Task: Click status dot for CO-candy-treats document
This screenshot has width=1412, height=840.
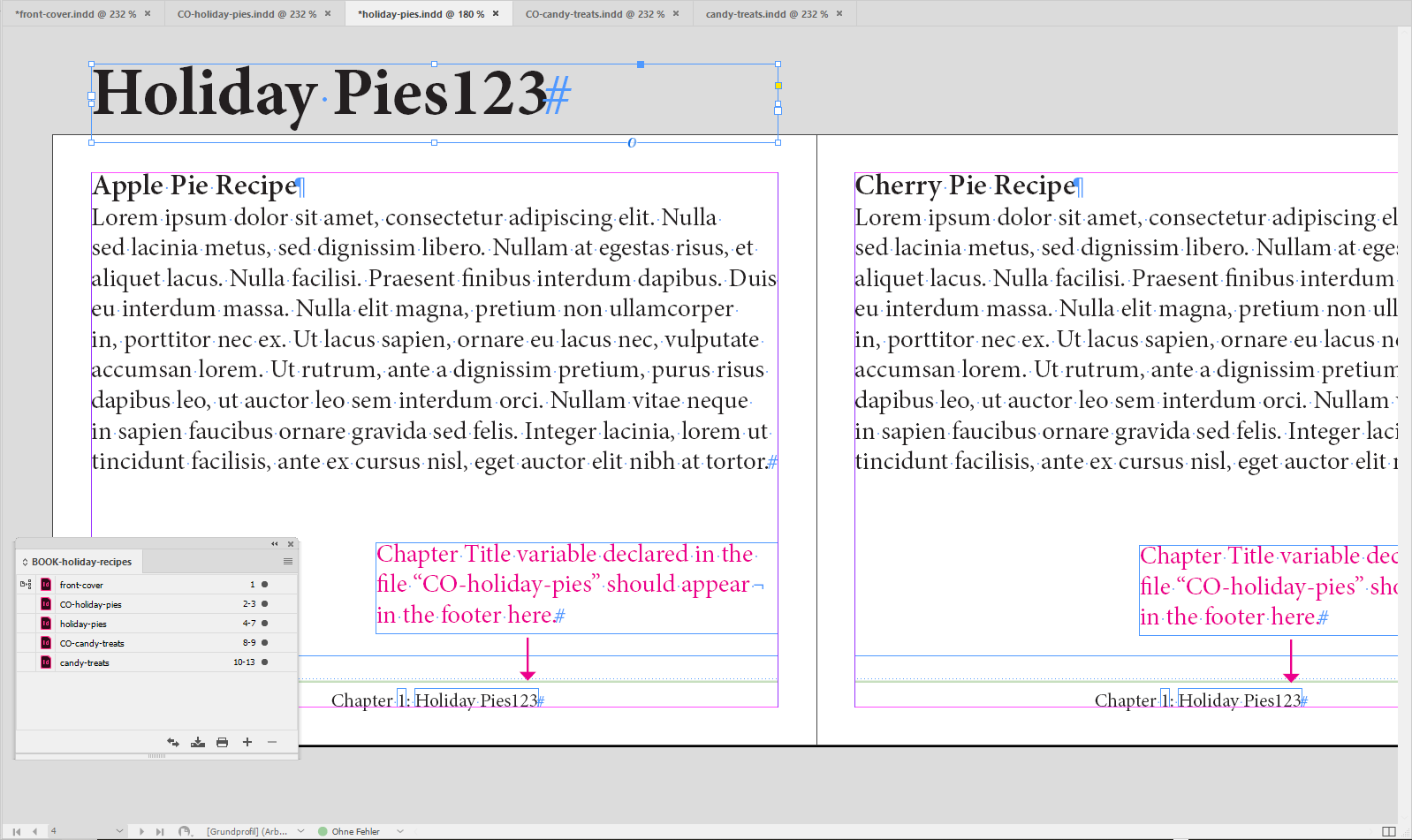Action: (264, 643)
